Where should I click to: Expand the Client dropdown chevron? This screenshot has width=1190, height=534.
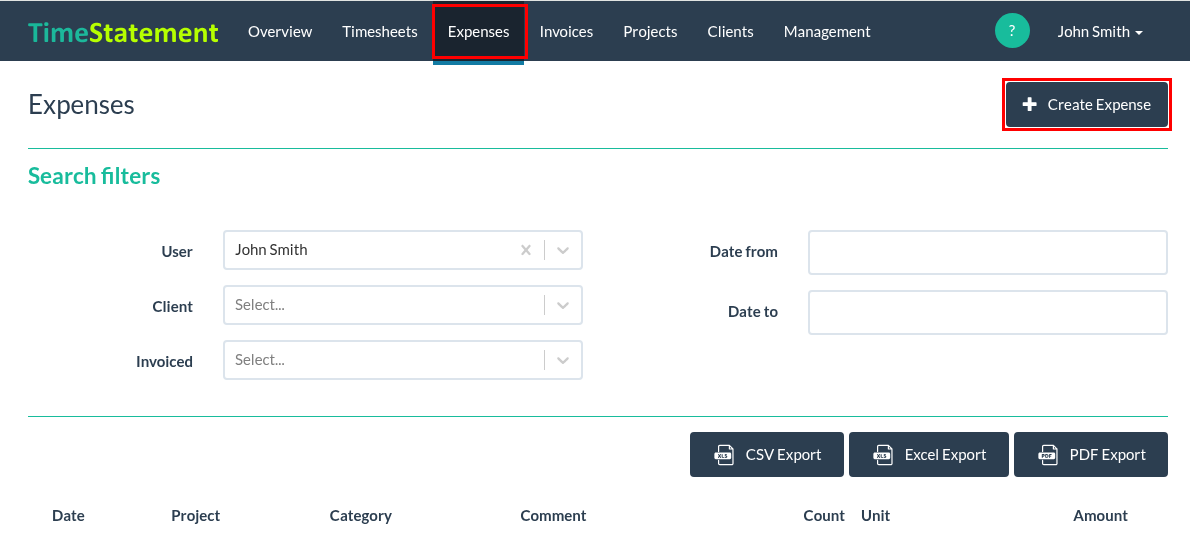point(563,305)
